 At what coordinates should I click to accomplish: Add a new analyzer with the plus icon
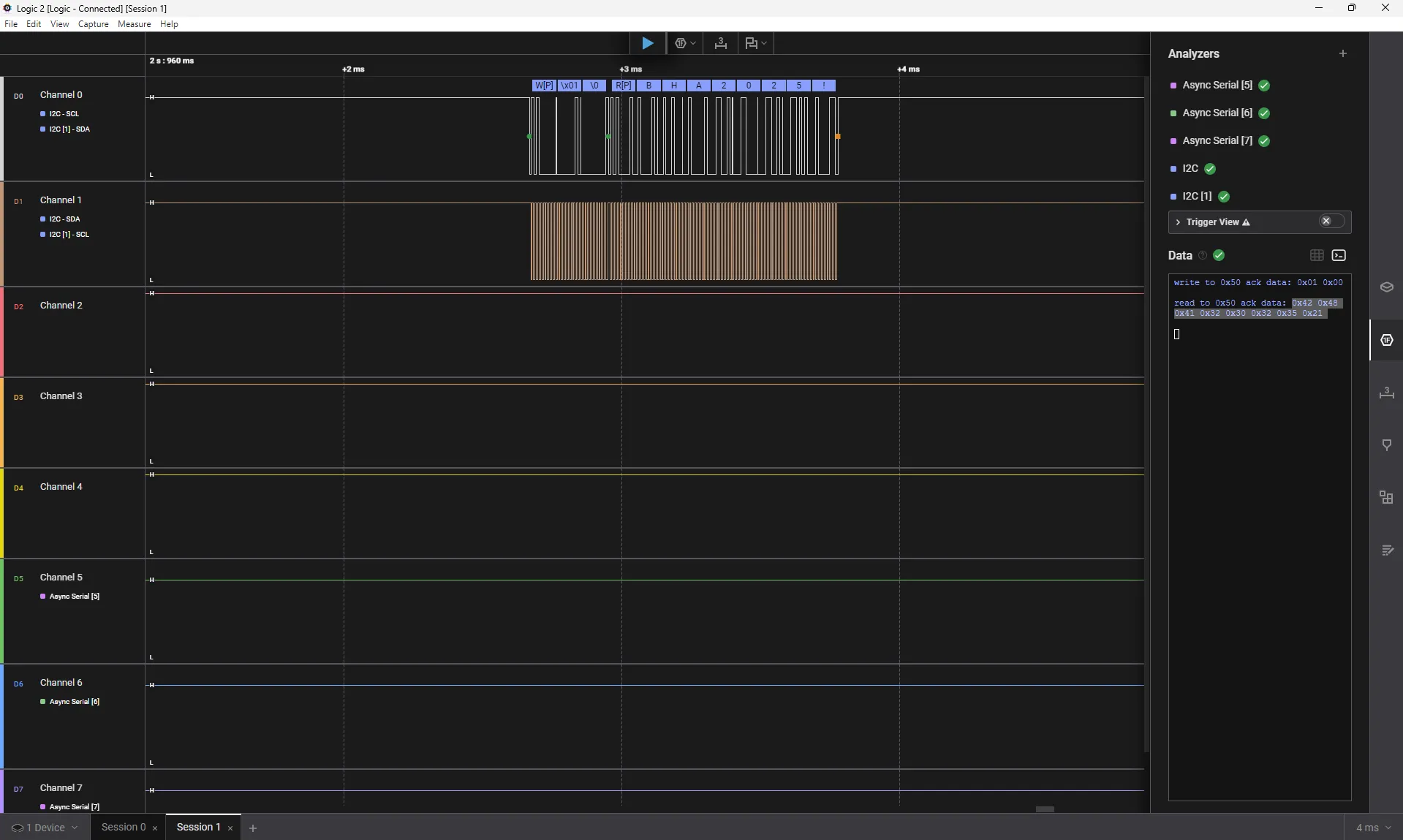[1342, 54]
